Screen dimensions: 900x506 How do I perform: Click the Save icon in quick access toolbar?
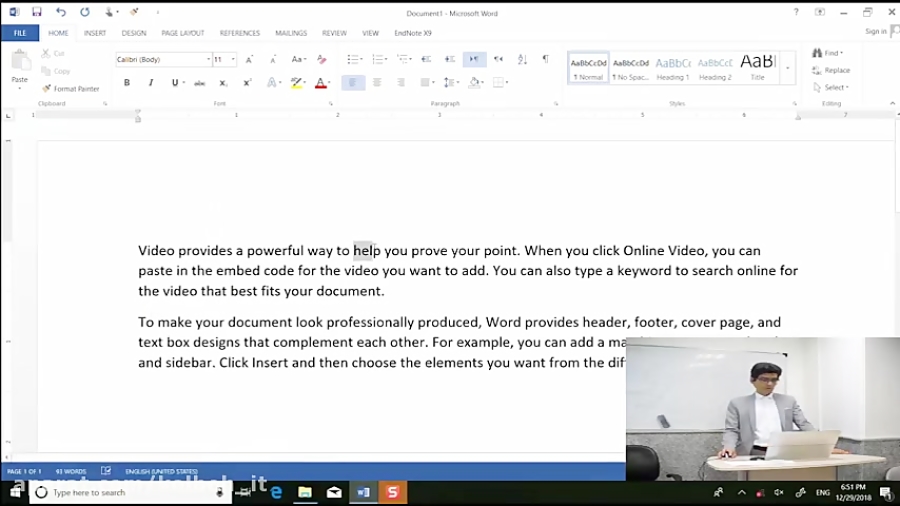pos(37,12)
